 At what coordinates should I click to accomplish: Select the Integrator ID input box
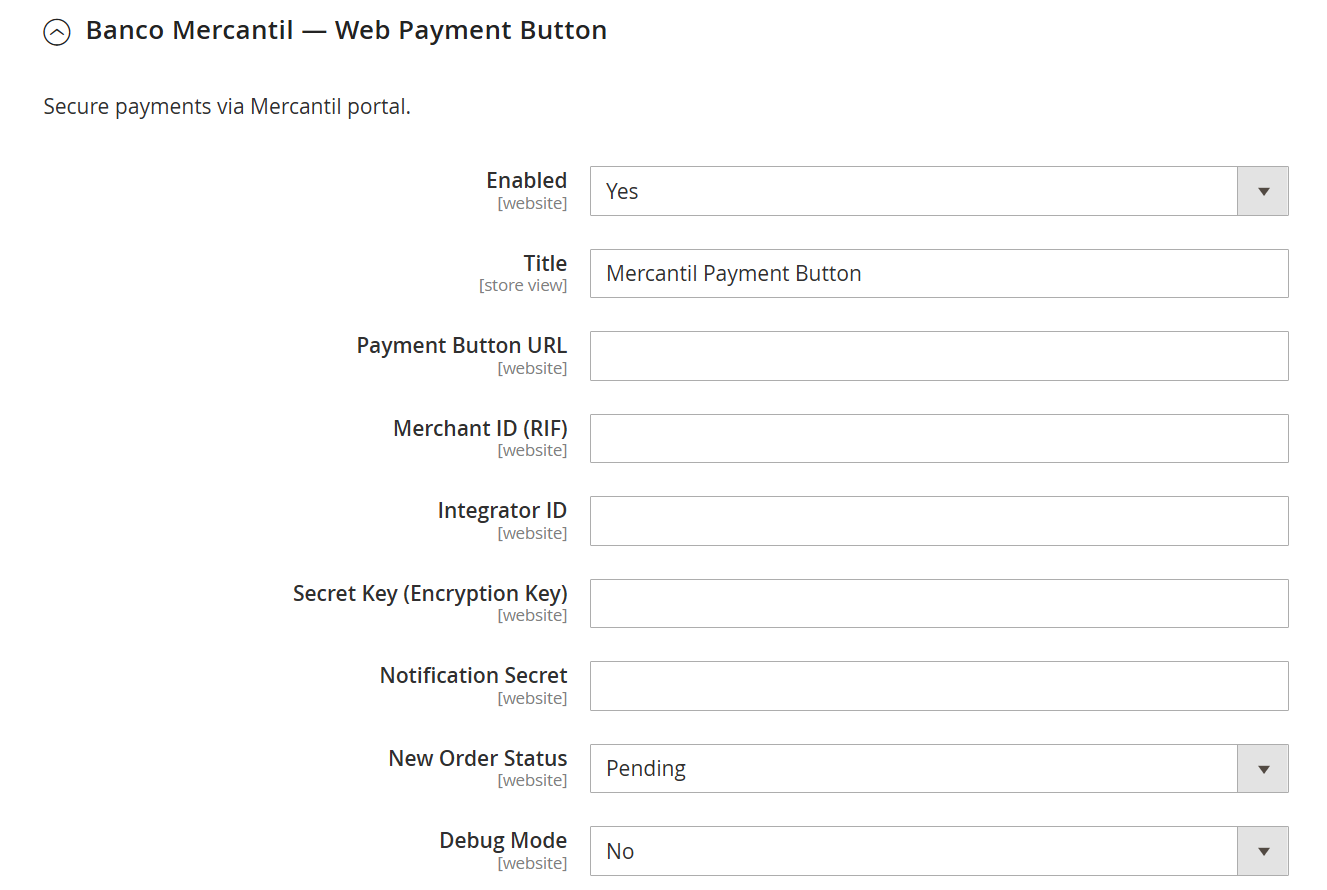tap(938, 521)
